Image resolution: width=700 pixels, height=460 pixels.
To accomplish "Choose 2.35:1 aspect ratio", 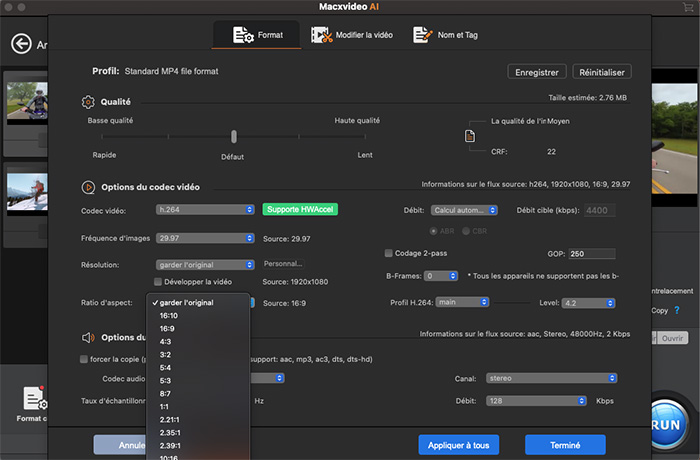I will click(x=197, y=433).
